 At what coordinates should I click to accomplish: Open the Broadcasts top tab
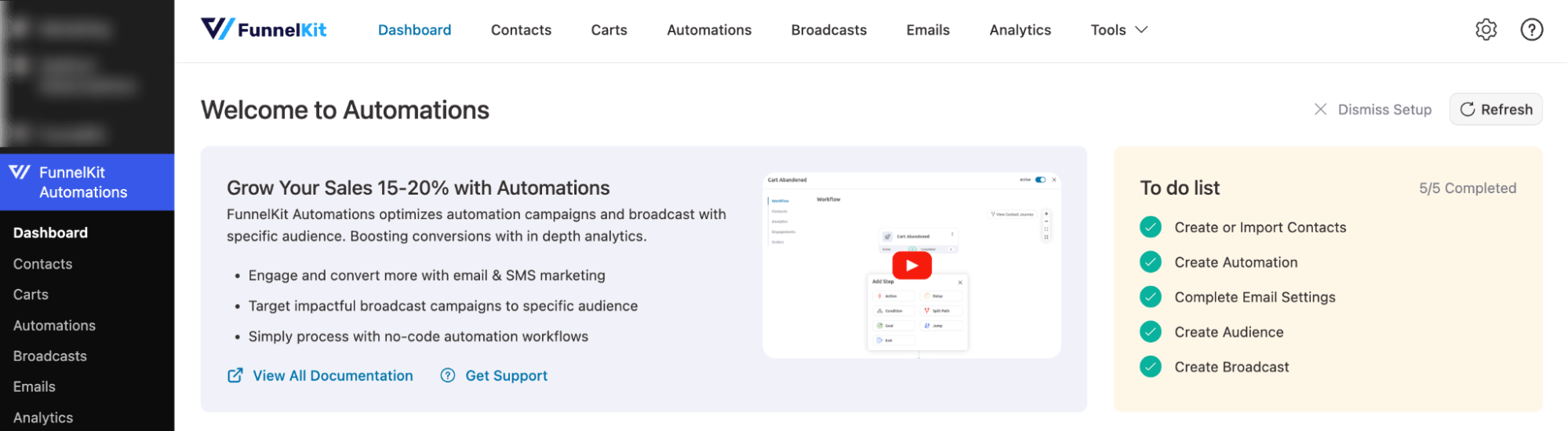pos(828,30)
